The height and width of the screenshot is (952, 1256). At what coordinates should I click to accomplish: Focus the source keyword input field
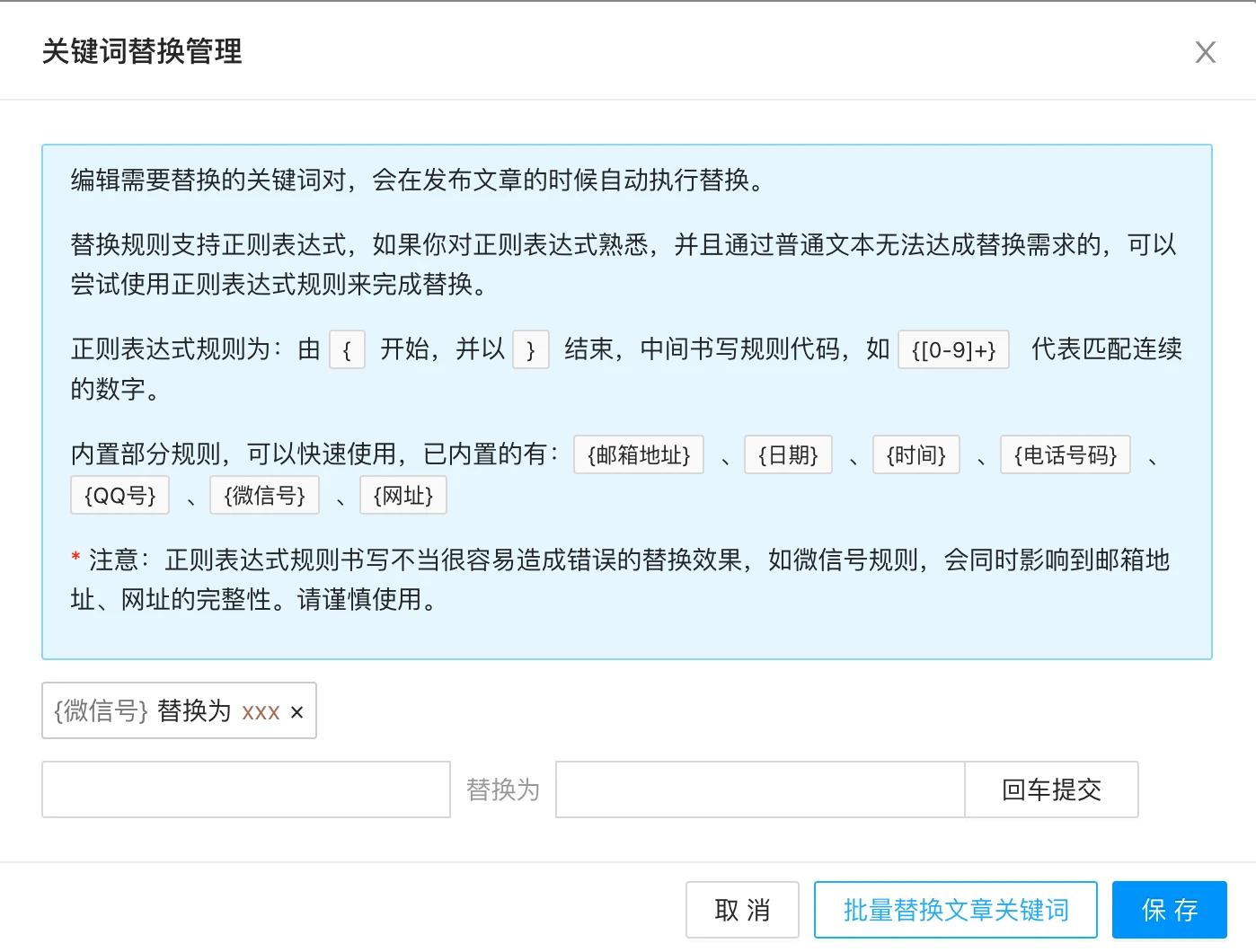245,789
